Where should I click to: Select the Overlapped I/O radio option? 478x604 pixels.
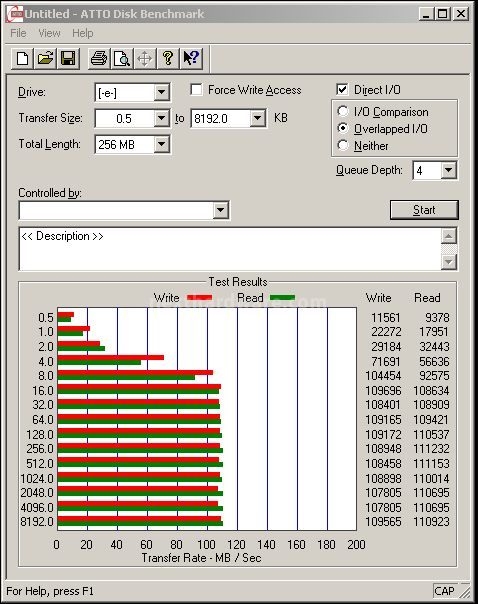pyautogui.click(x=343, y=128)
